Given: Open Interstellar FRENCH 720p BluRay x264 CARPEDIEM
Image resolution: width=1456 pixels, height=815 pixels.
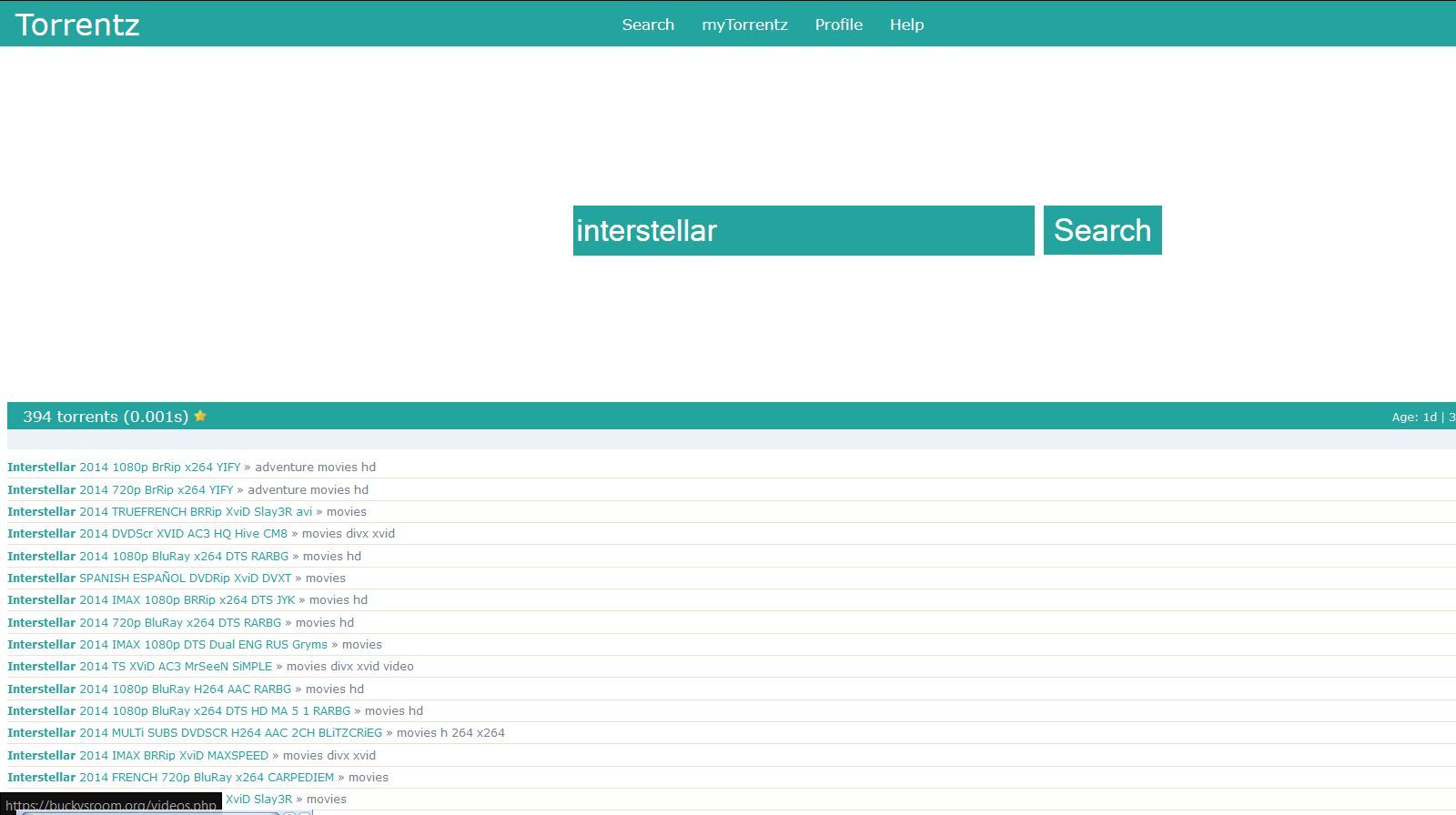Looking at the screenshot, I should coord(170,777).
